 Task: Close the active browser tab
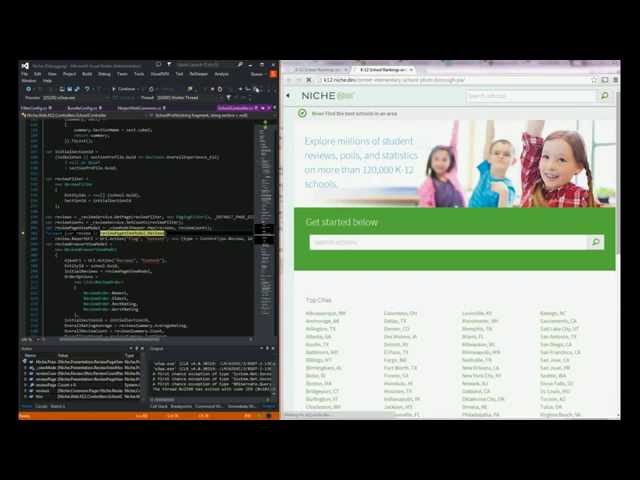click(x=411, y=70)
